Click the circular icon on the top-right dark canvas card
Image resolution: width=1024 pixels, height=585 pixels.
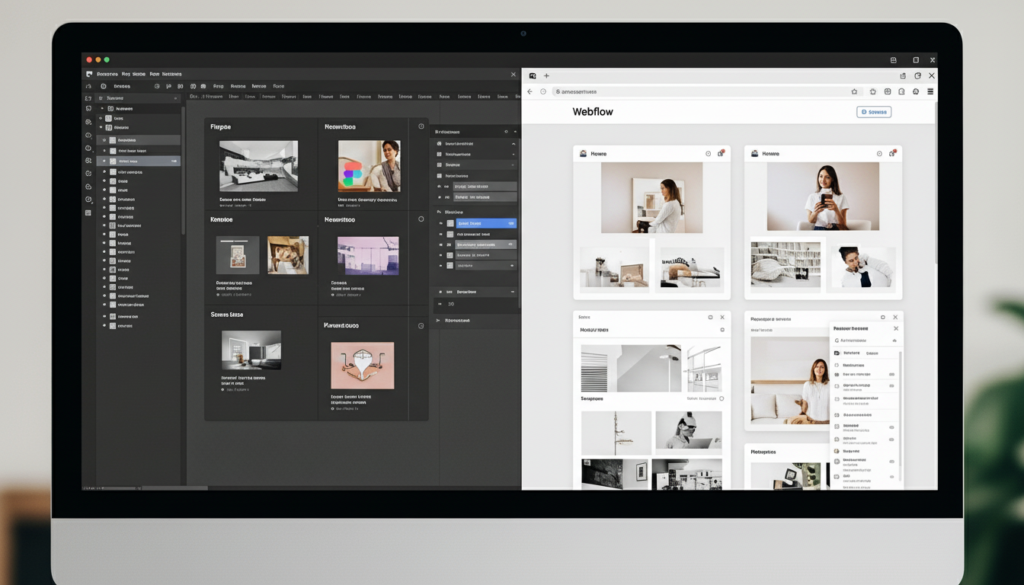421,127
